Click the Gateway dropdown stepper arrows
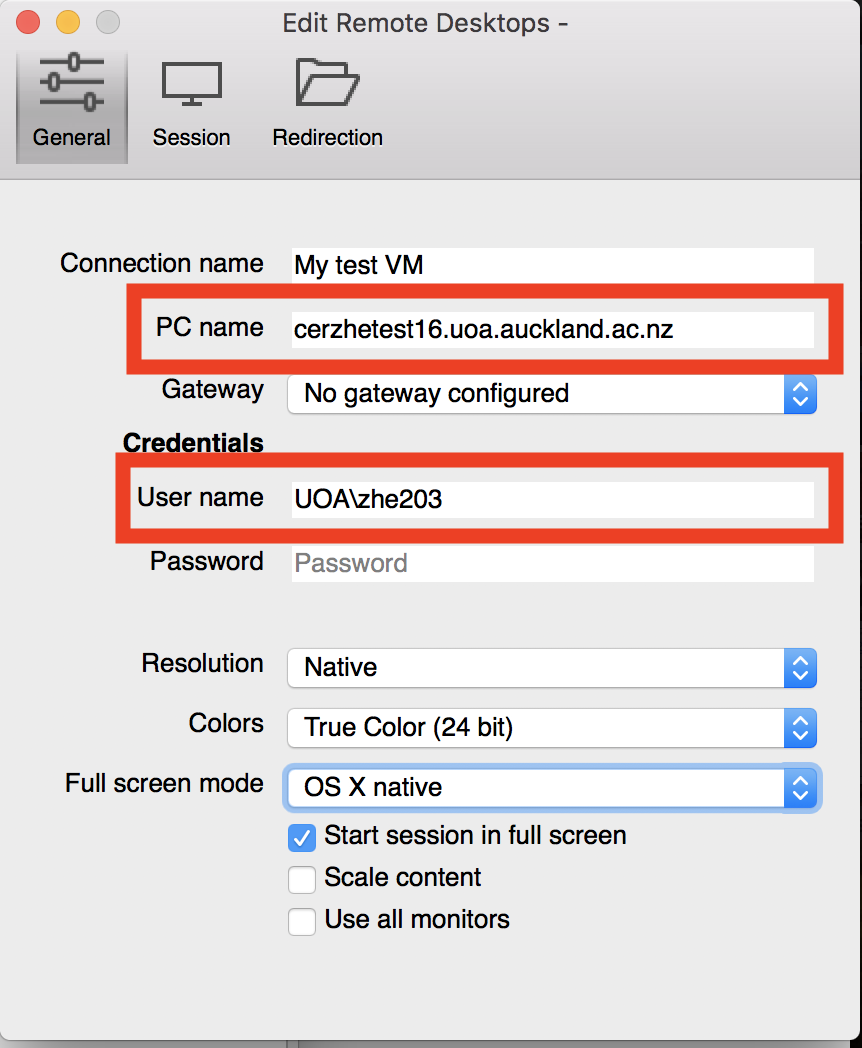This screenshot has width=862, height=1048. (800, 394)
